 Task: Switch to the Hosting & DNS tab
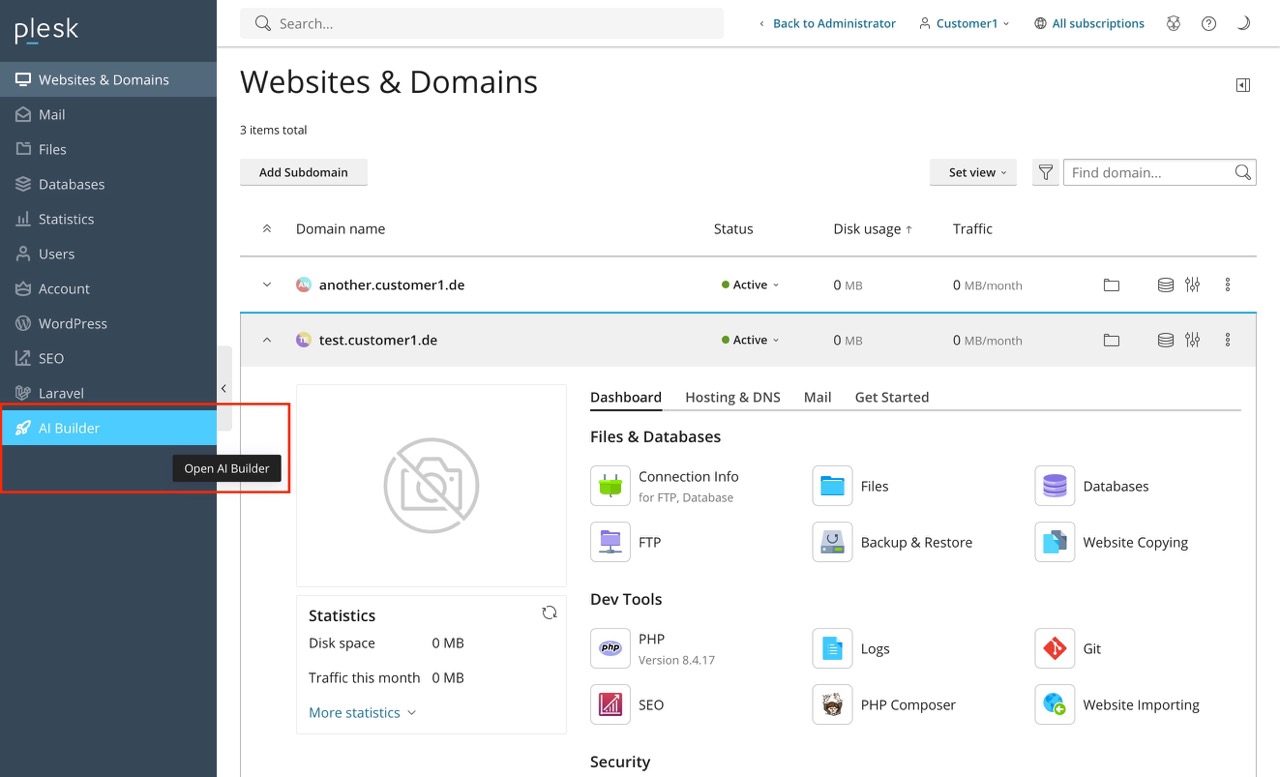(732, 397)
